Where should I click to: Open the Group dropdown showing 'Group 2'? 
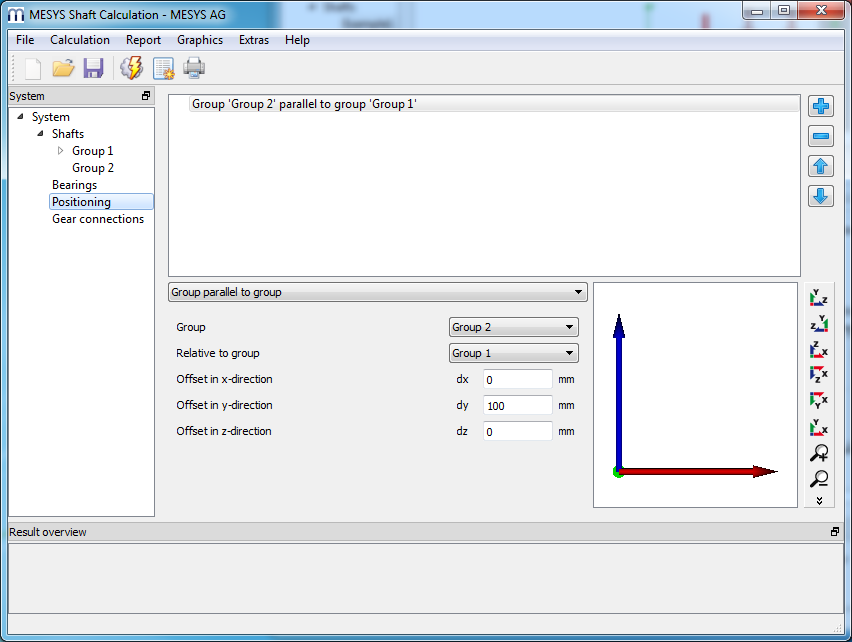point(513,327)
